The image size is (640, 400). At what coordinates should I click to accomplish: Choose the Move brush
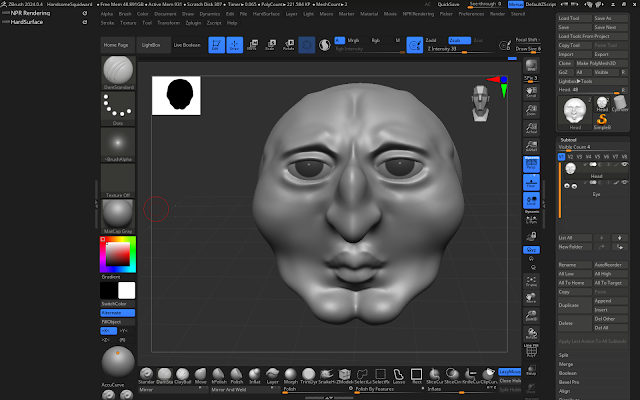[201, 372]
